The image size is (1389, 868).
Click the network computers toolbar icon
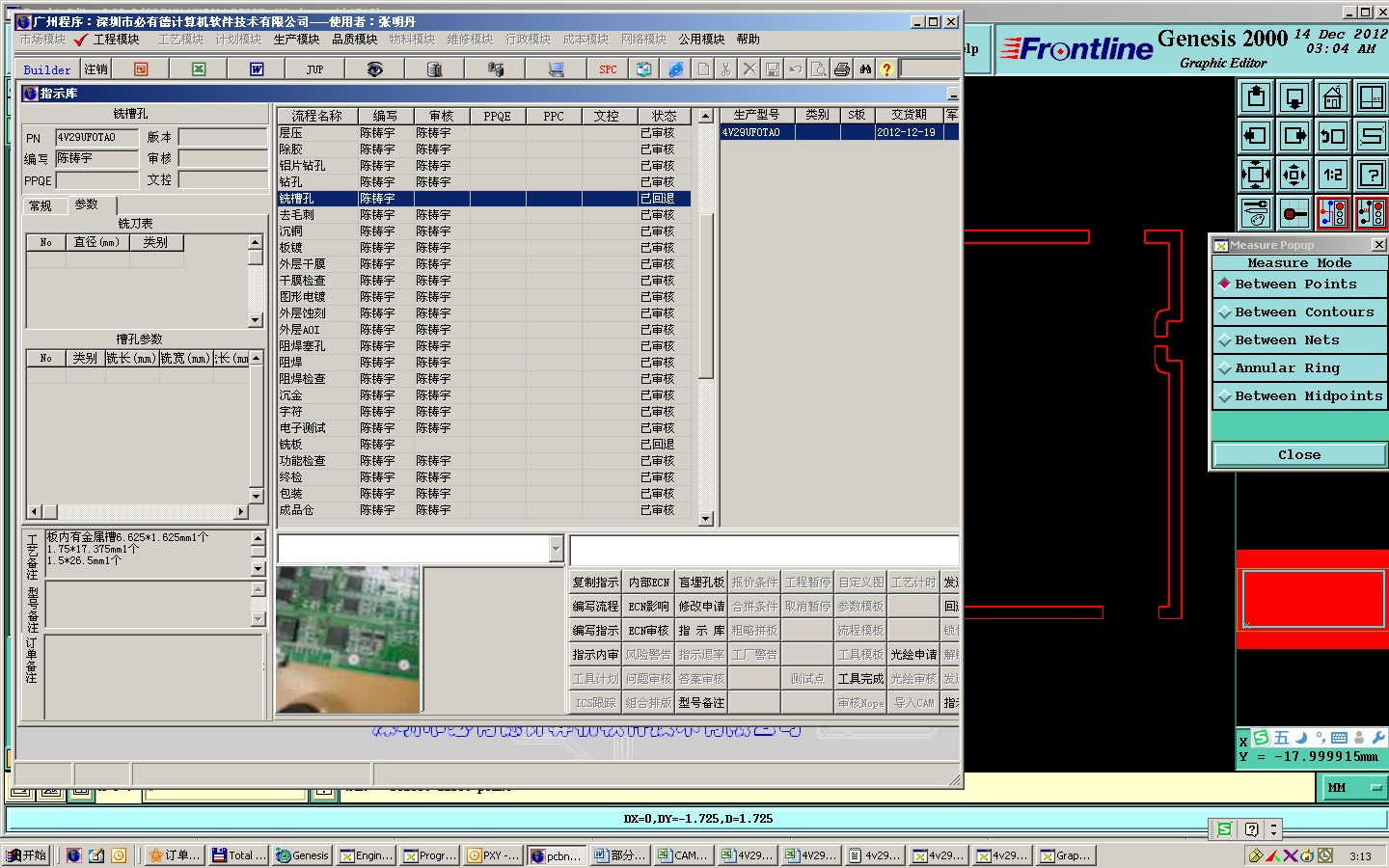click(496, 69)
